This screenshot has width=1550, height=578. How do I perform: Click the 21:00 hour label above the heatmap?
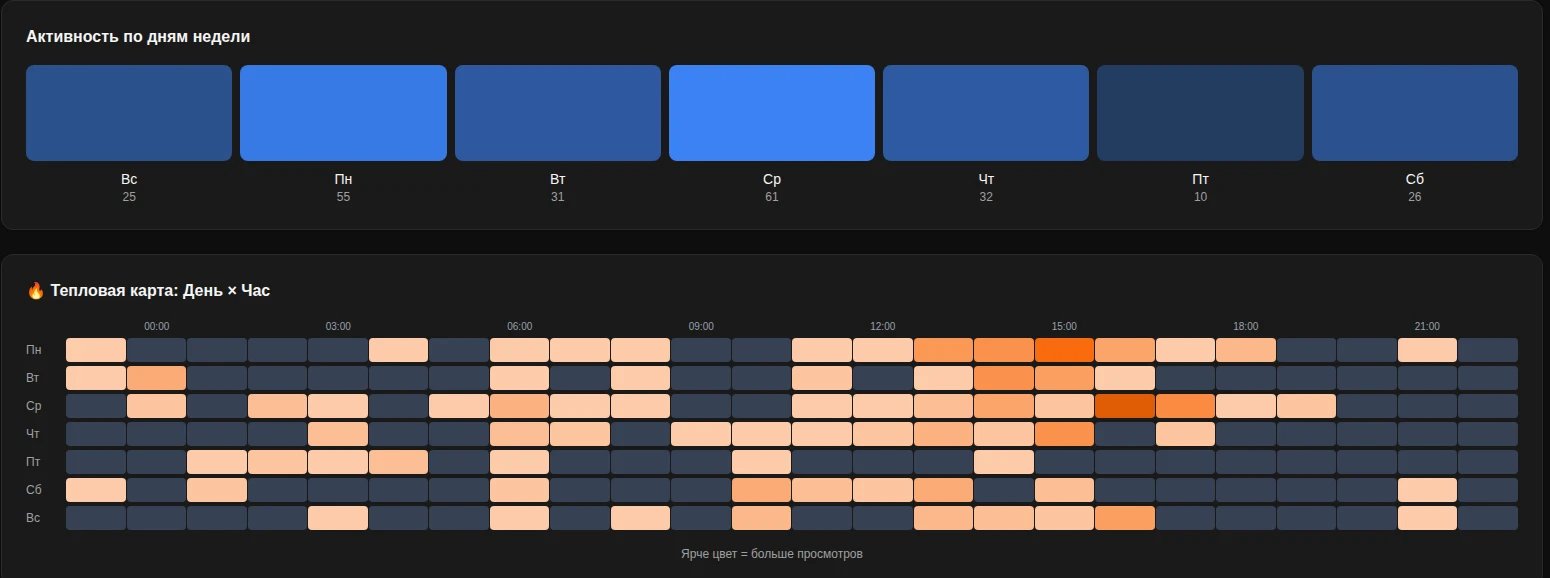point(1427,327)
